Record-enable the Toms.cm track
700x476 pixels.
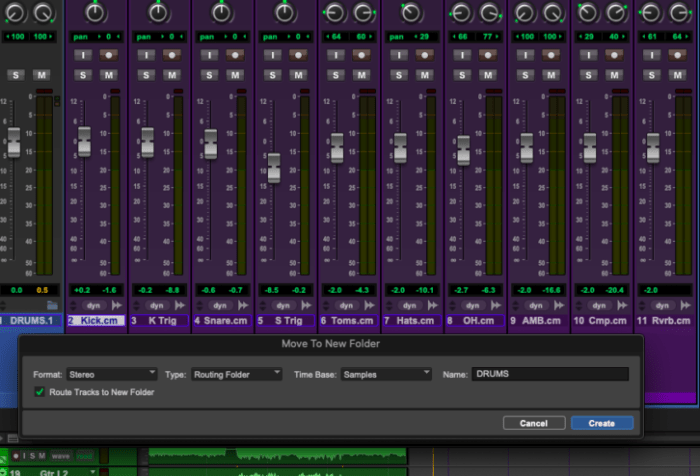point(362,55)
